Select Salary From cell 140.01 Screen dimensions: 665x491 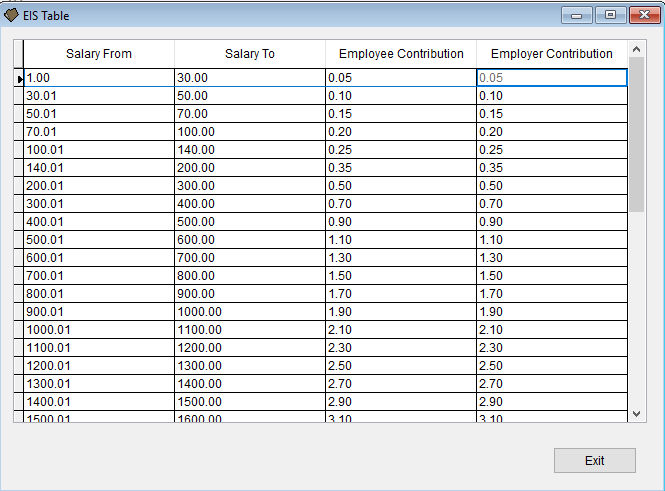[99, 168]
